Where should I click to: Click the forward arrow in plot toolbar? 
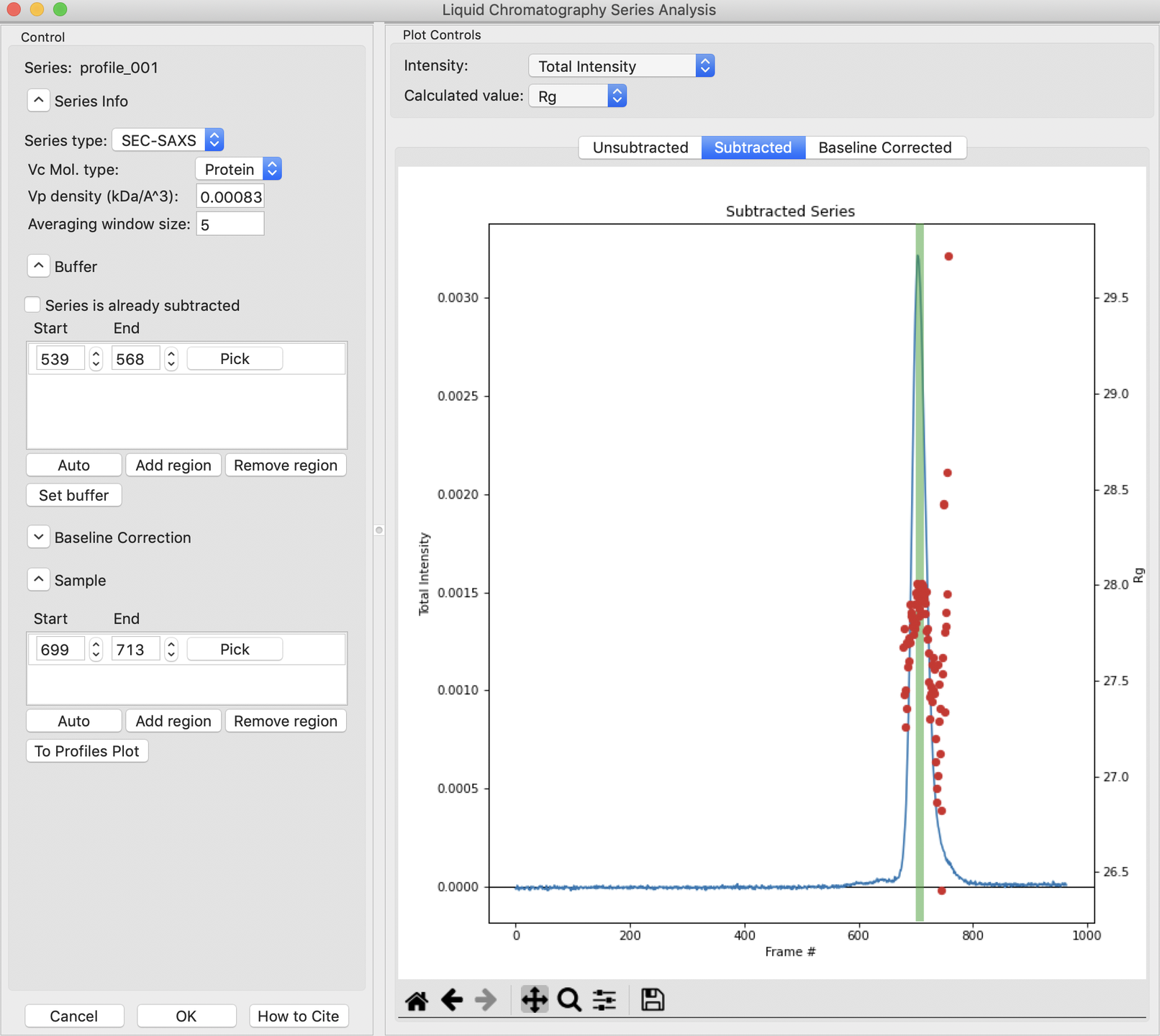[486, 1000]
